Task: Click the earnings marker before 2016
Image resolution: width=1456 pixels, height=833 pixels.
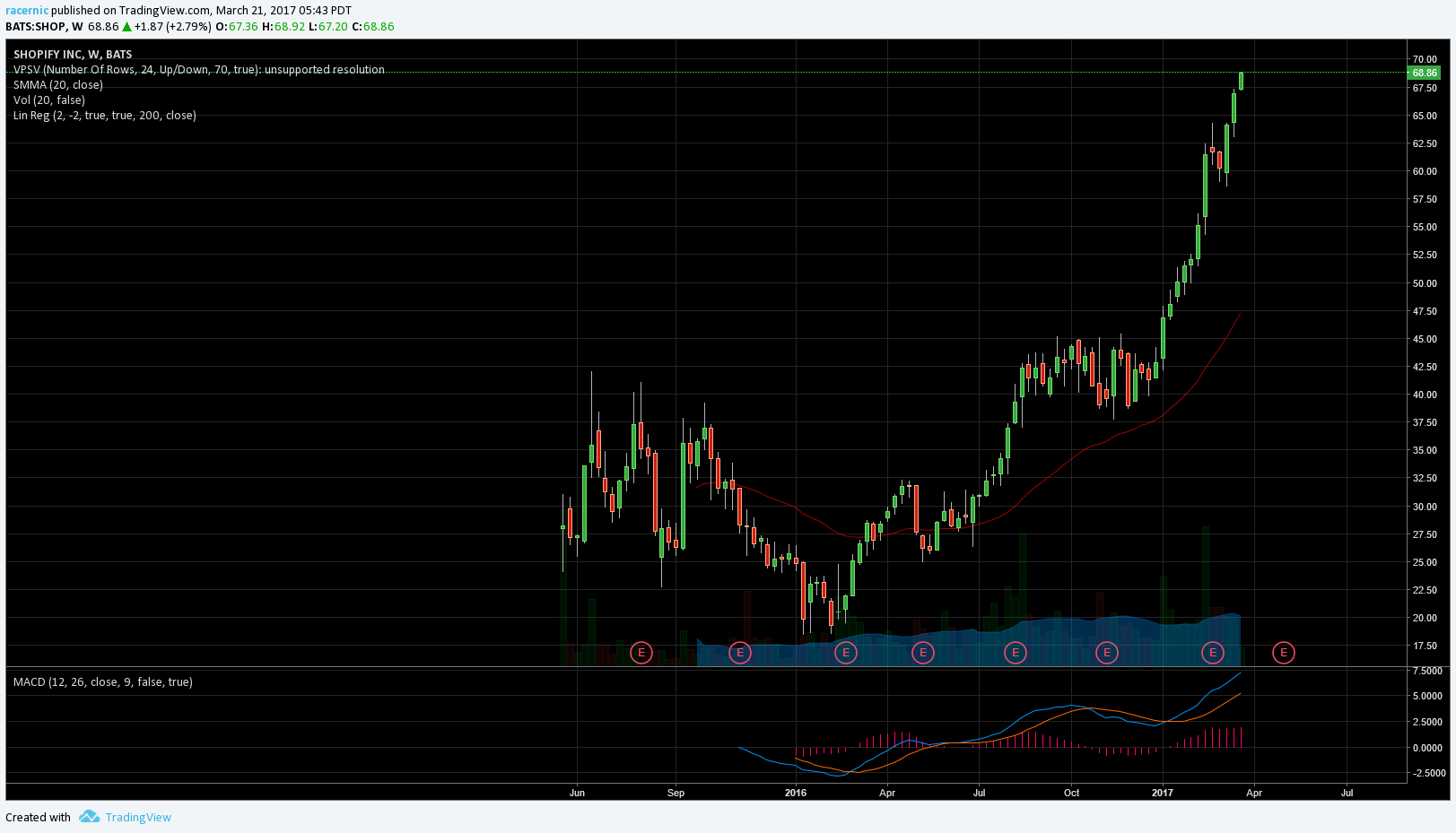Action: click(740, 653)
